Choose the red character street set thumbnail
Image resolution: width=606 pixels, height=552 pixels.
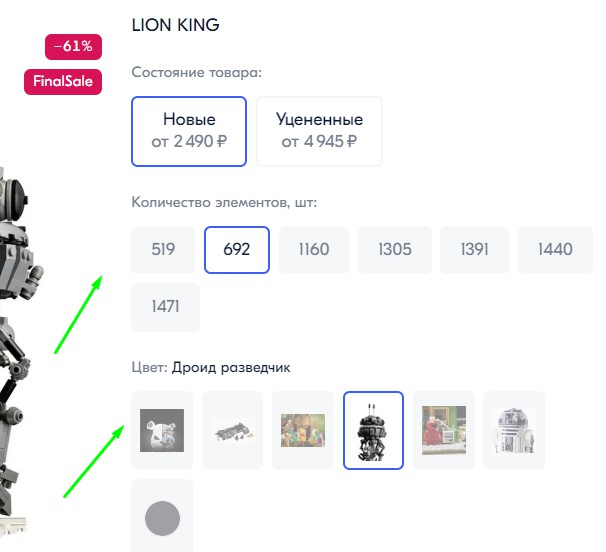click(x=443, y=430)
